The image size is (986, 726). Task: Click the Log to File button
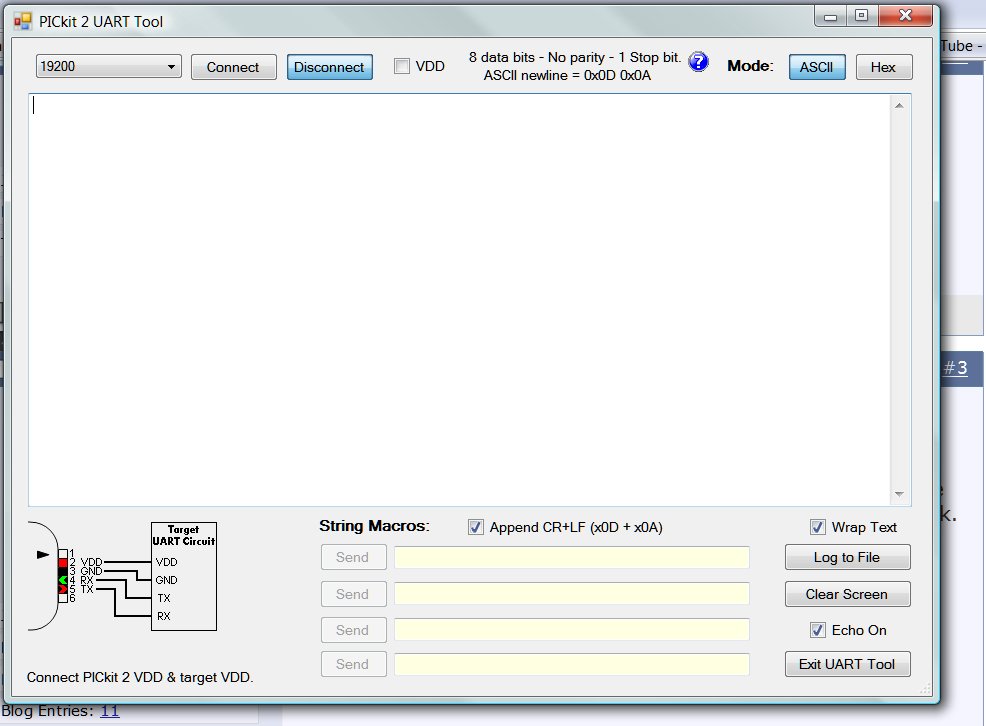point(847,558)
